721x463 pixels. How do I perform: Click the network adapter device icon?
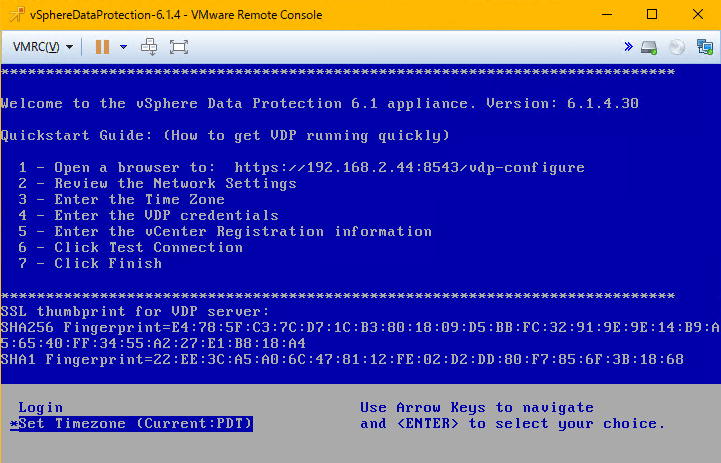click(704, 47)
